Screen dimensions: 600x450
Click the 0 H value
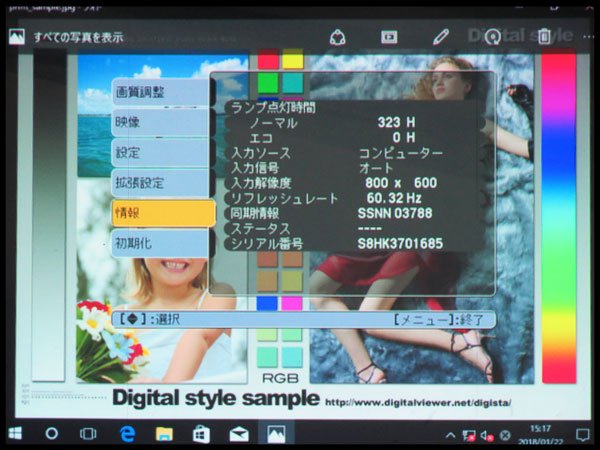click(404, 137)
